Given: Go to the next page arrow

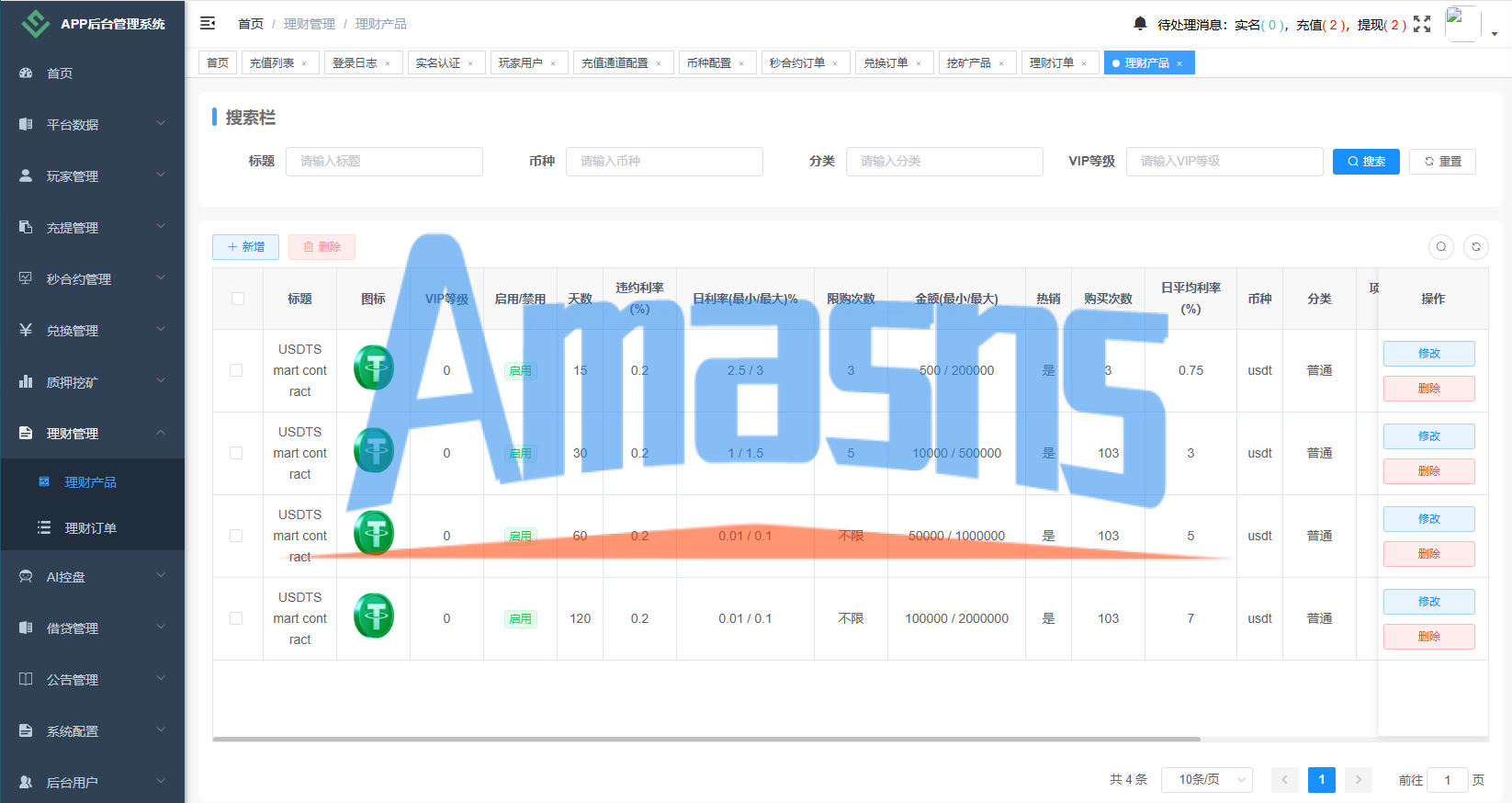Looking at the screenshot, I should 1359,780.
